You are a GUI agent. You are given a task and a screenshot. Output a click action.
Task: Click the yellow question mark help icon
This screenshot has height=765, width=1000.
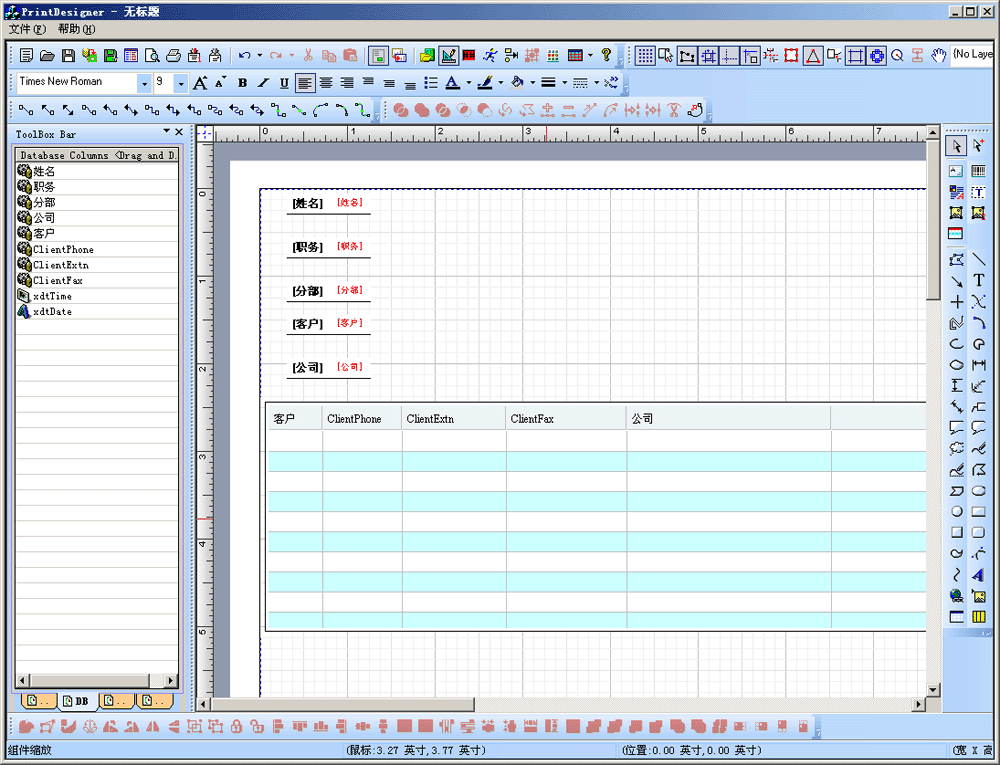pos(606,55)
